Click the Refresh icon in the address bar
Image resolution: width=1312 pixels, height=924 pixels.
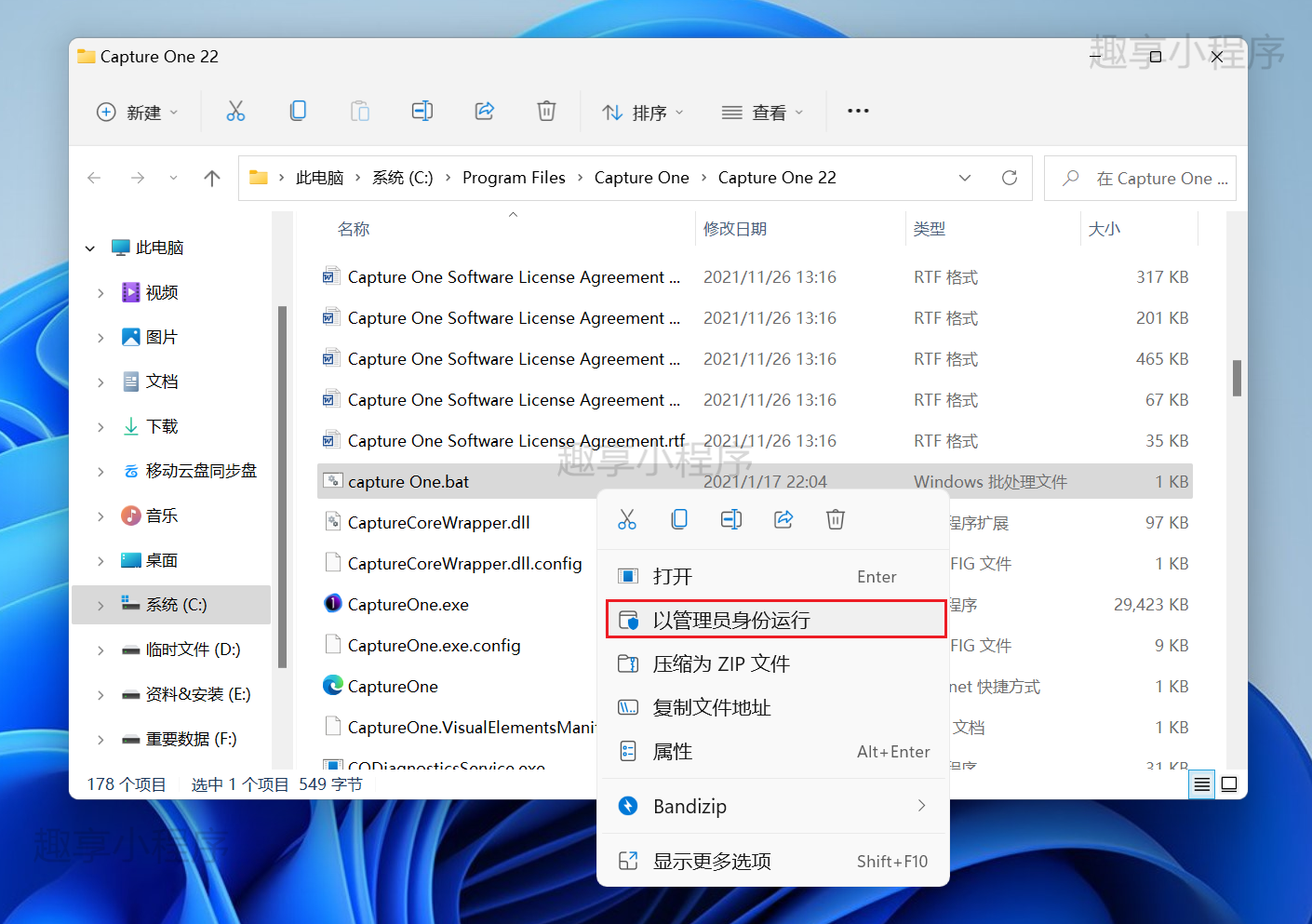[x=1010, y=178]
